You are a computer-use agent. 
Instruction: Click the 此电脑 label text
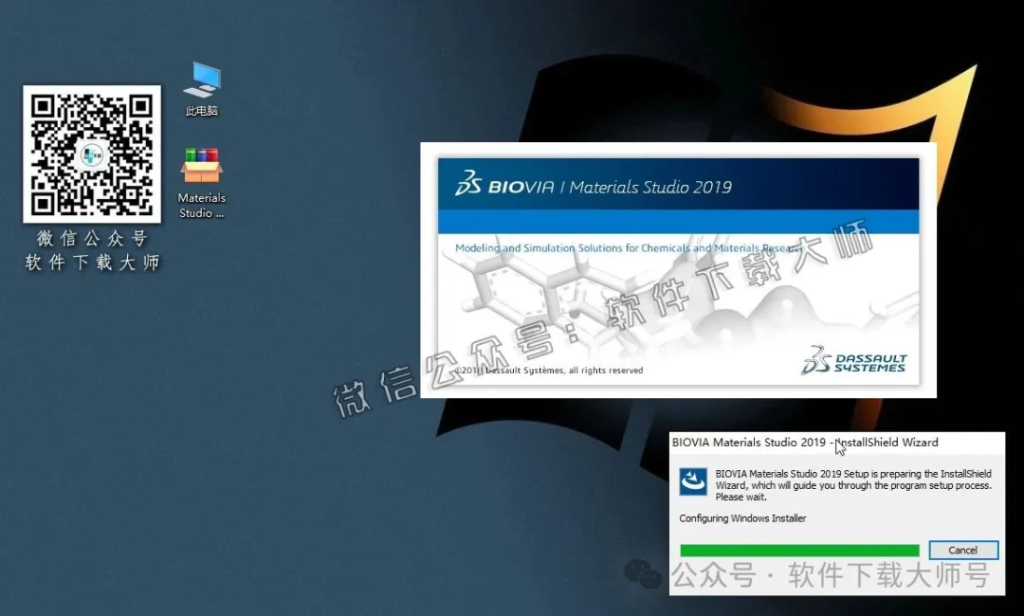[x=202, y=111]
